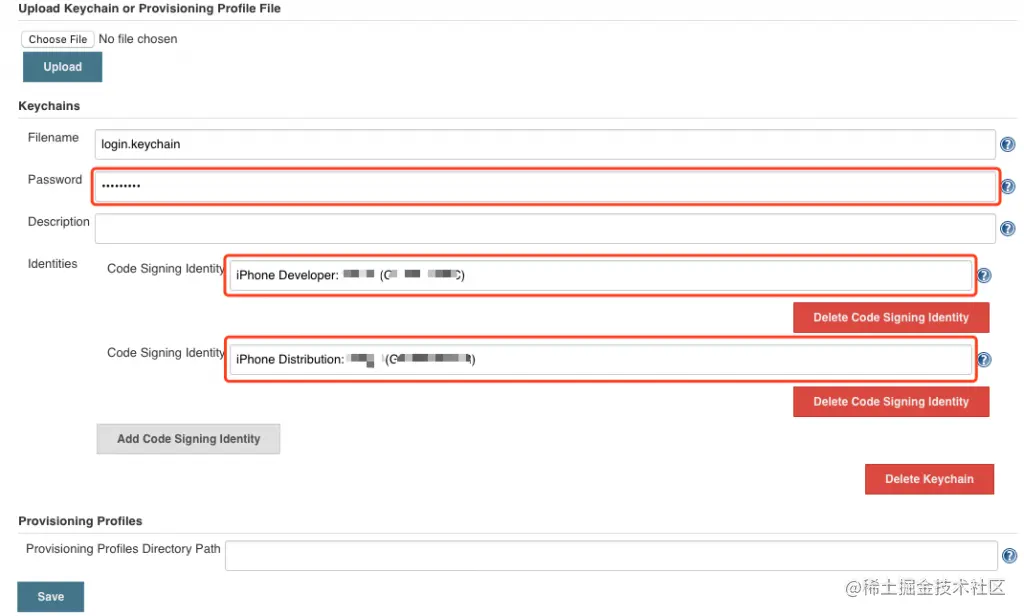Open help for Provisioning Profiles Directory Path

(x=1009, y=556)
